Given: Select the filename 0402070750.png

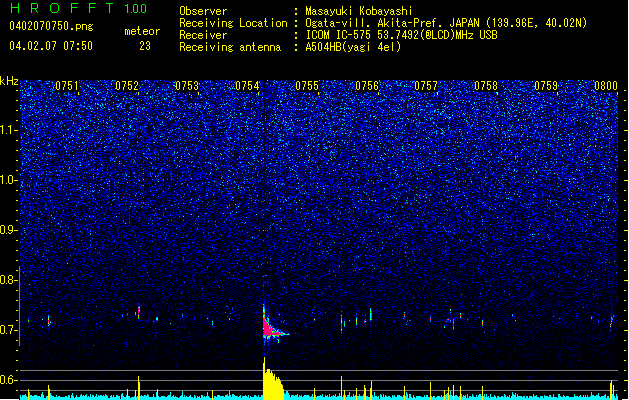Looking at the screenshot, I should click(51, 27).
